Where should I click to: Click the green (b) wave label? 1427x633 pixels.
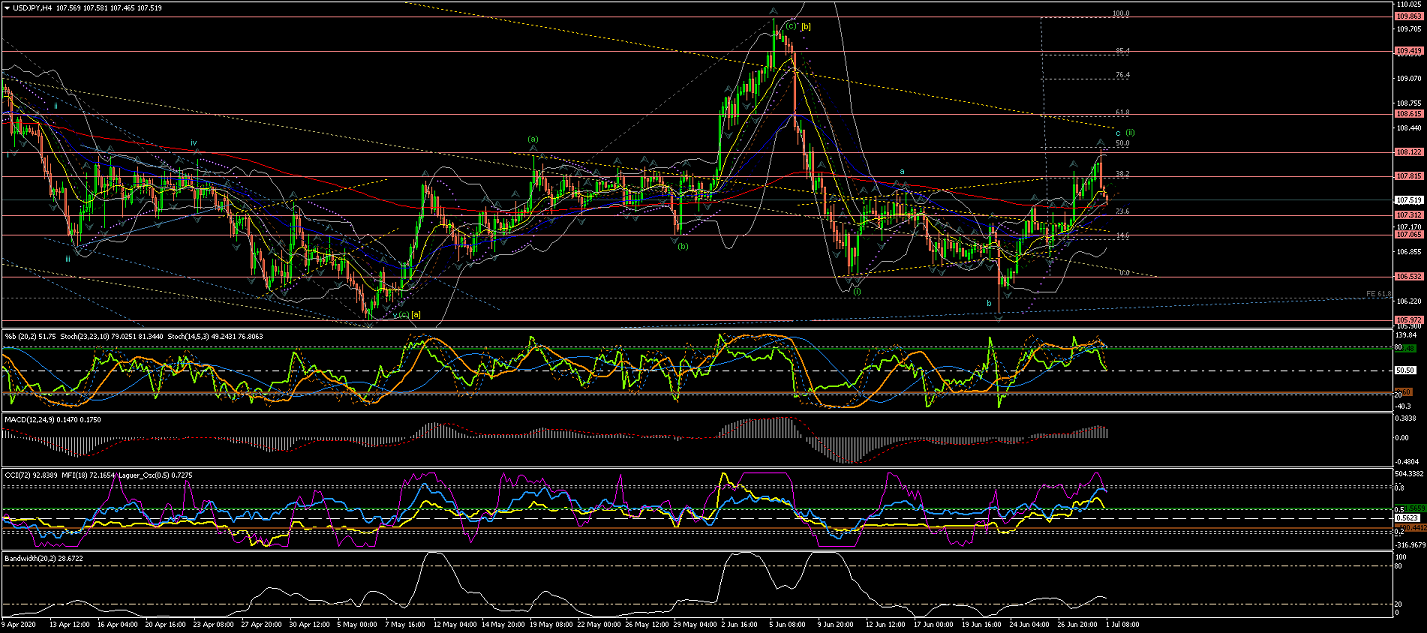[682, 245]
